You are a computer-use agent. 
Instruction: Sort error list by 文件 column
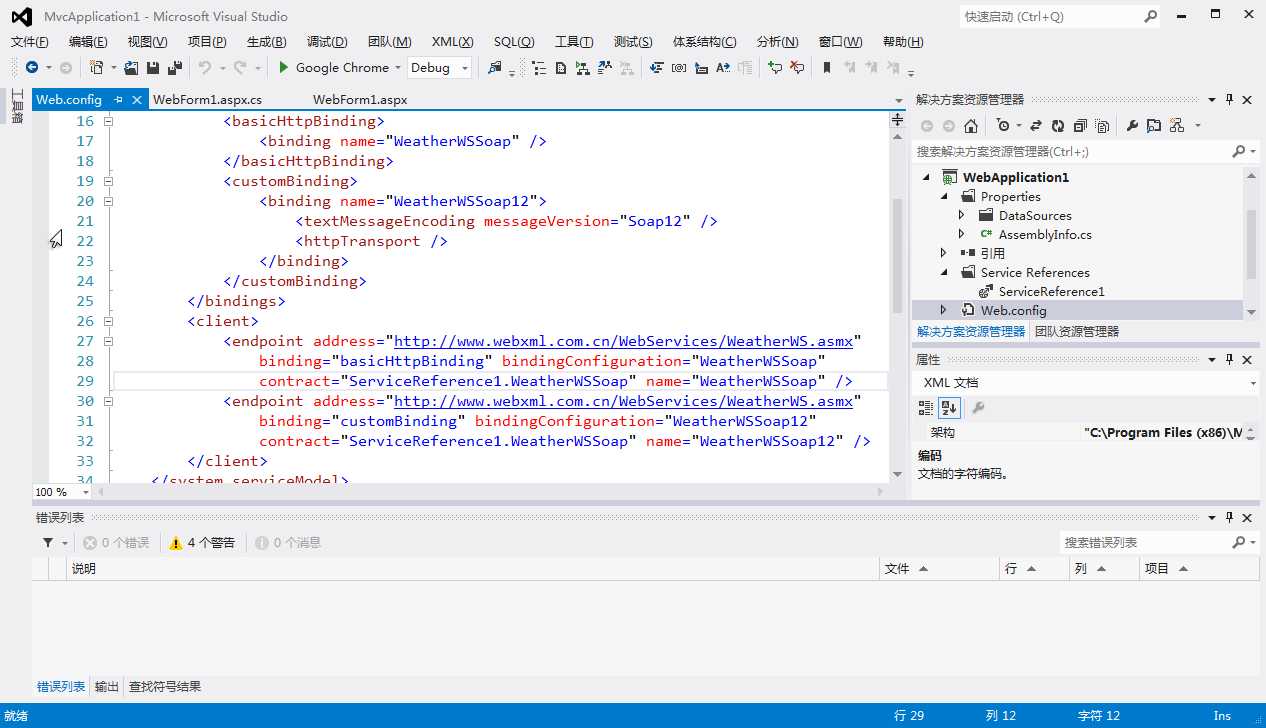click(939, 568)
